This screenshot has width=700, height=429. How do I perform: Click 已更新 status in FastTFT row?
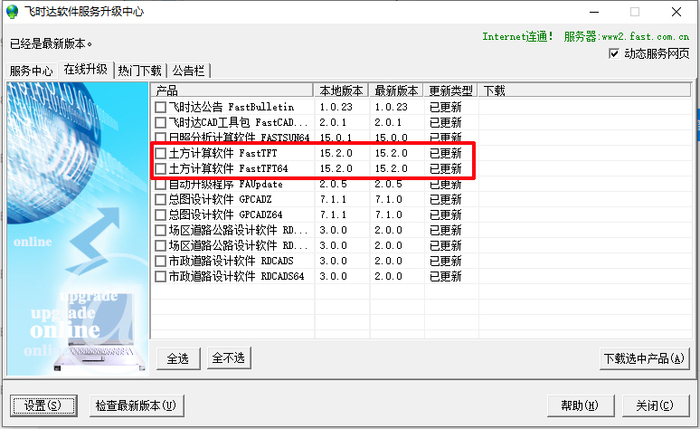click(x=445, y=153)
